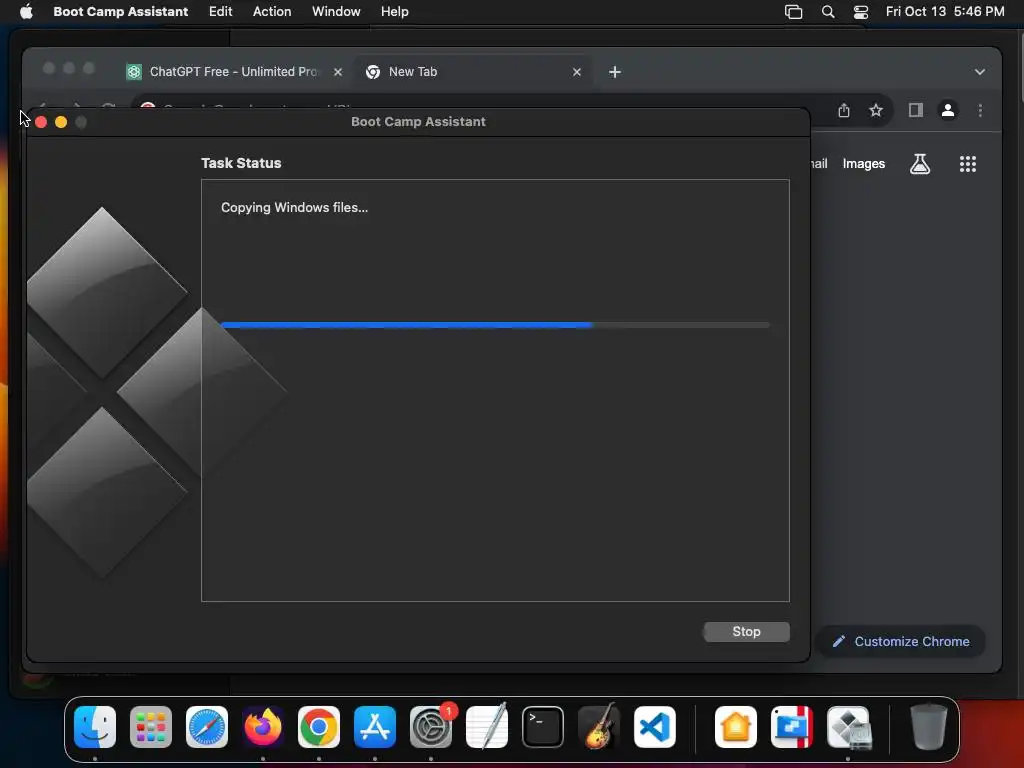
Task: Bookmark this tab with the star icon
Action: pos(876,110)
